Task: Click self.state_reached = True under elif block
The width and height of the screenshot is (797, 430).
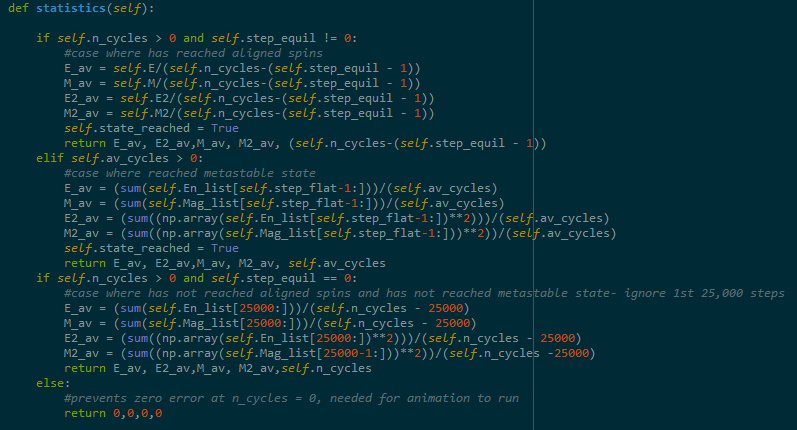Action: click(x=151, y=248)
